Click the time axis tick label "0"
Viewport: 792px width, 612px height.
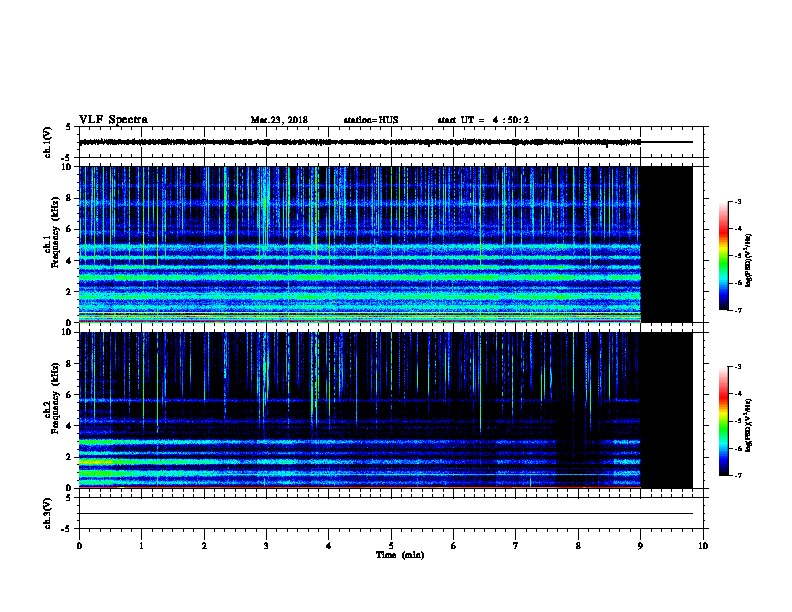pyautogui.click(x=79, y=546)
